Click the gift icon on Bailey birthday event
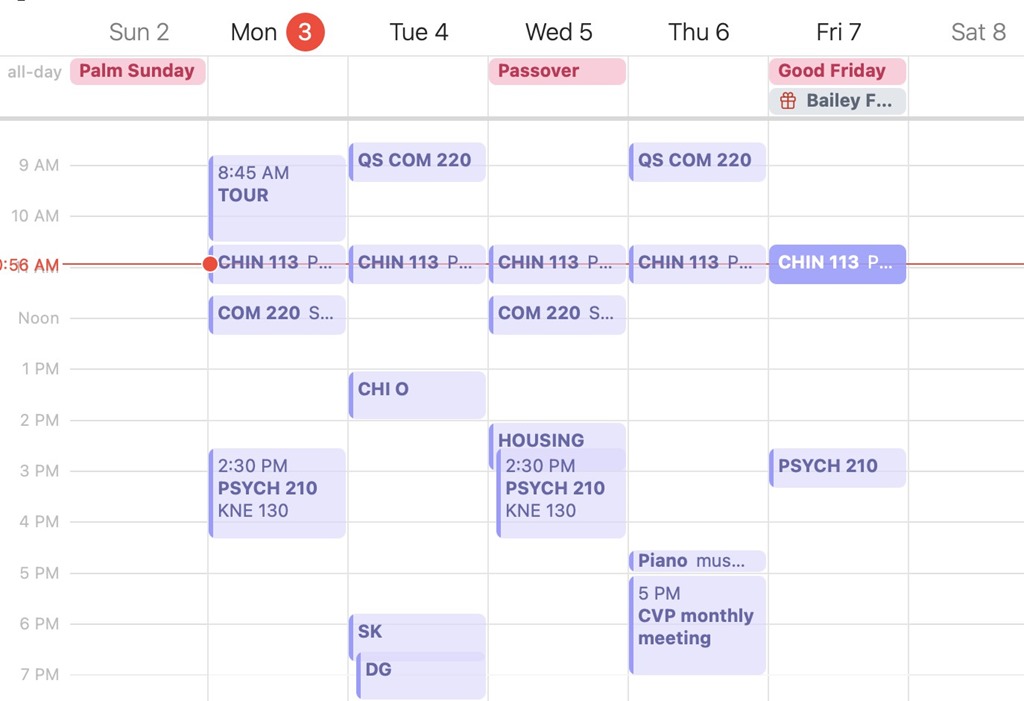Viewport: 1024px width, 701px height. pos(788,101)
